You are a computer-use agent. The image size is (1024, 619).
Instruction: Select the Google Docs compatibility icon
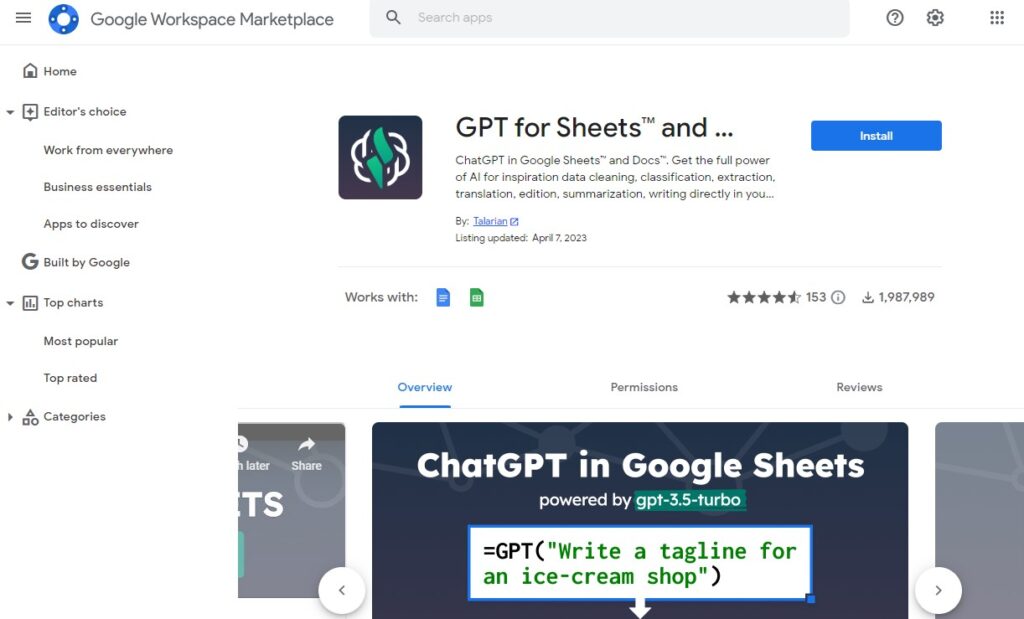(442, 297)
